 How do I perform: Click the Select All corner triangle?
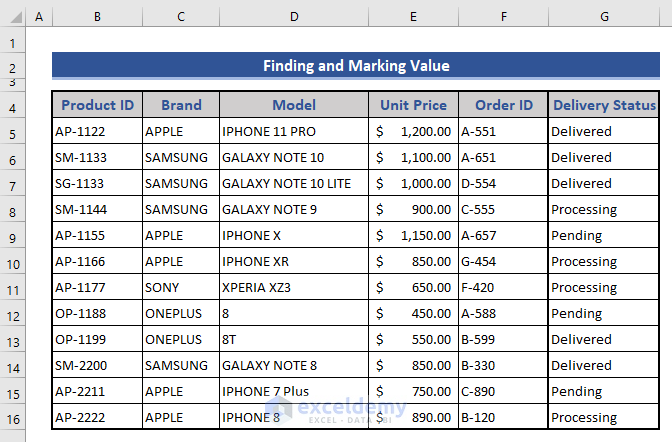16,17
